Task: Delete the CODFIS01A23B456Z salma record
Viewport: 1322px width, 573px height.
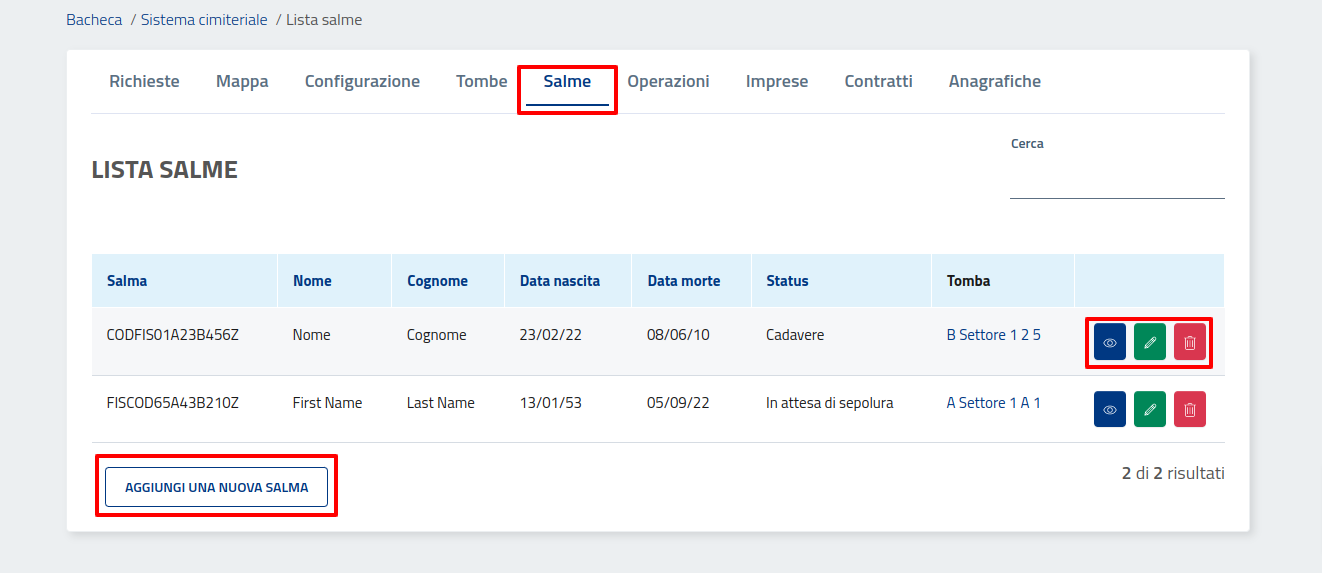Action: pos(1189,342)
